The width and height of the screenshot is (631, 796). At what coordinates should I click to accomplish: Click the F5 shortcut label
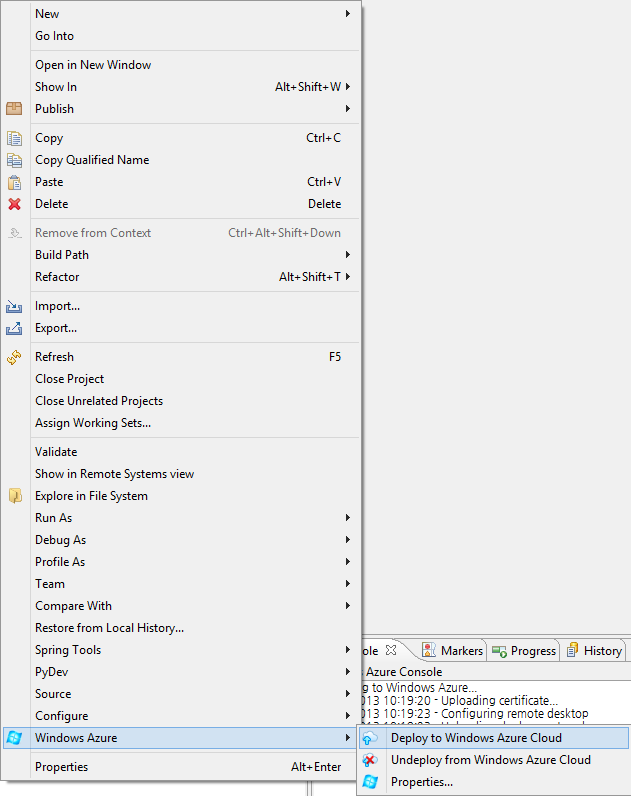[335, 357]
